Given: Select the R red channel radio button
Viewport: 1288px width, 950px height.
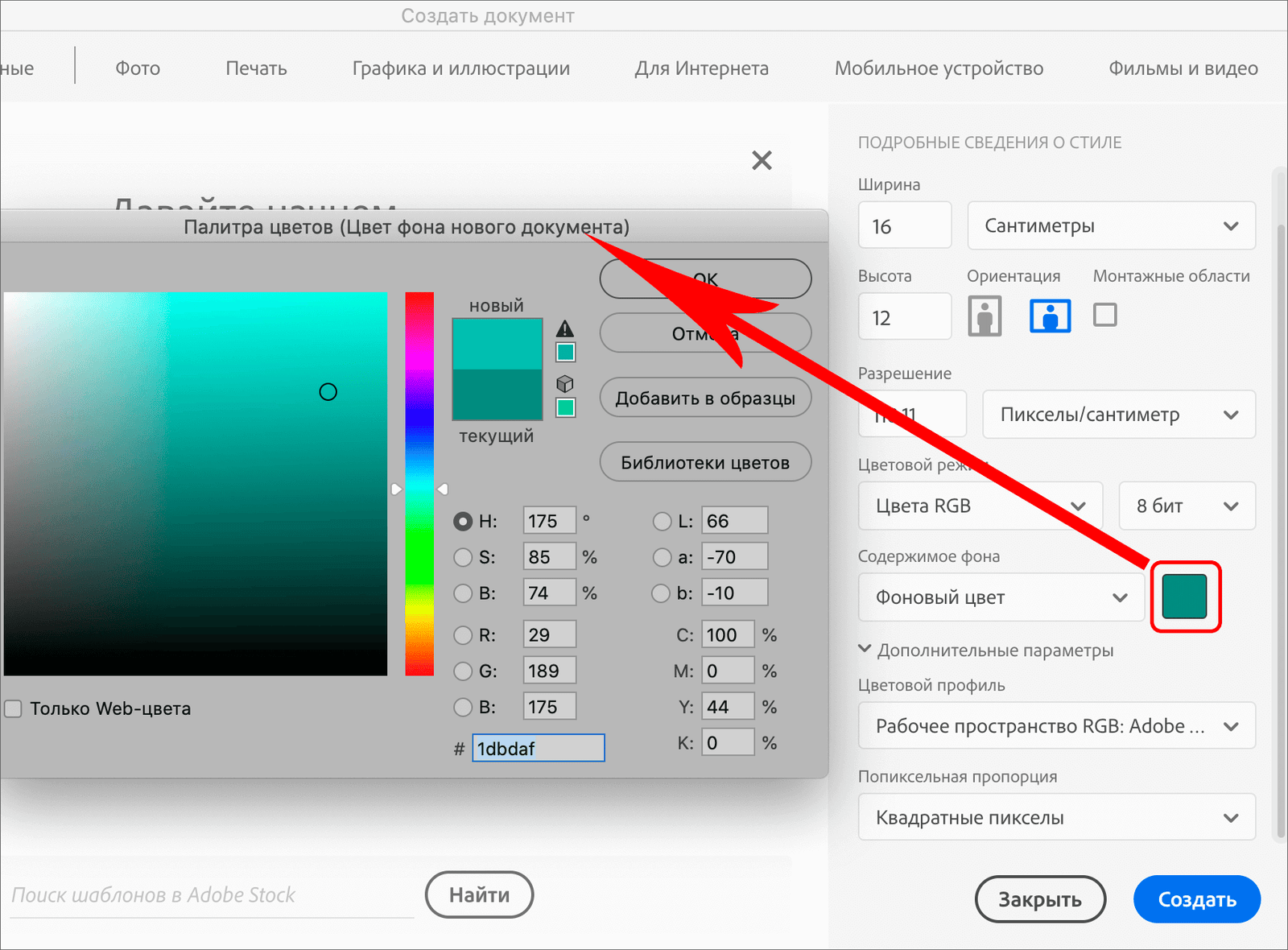Looking at the screenshot, I should (463, 635).
